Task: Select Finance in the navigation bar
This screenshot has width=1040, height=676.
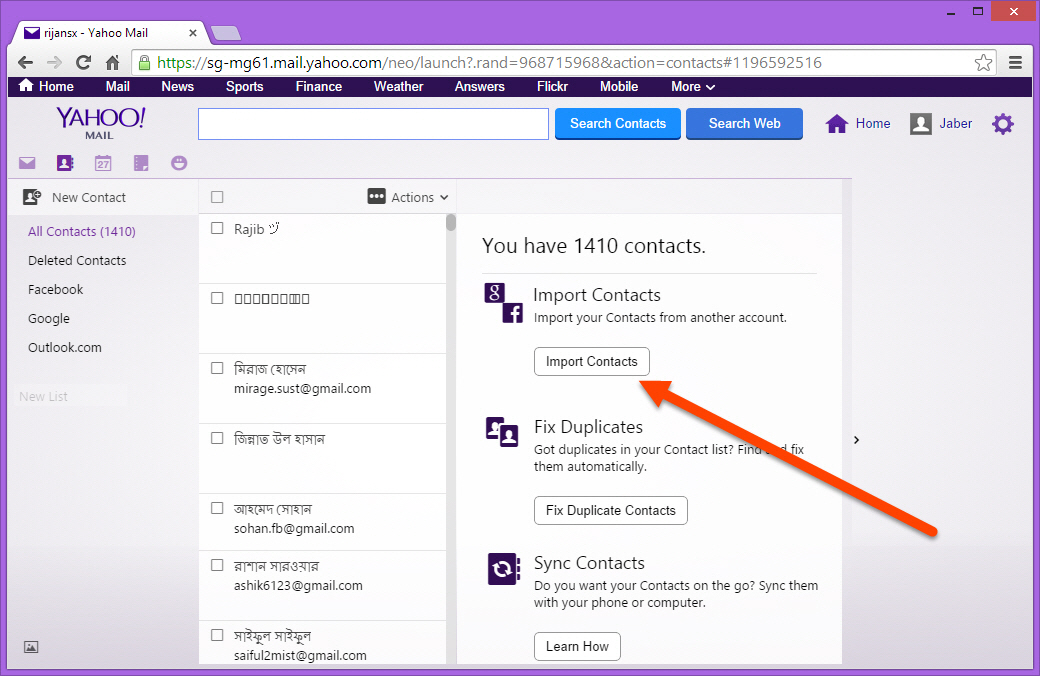Action: [318, 87]
